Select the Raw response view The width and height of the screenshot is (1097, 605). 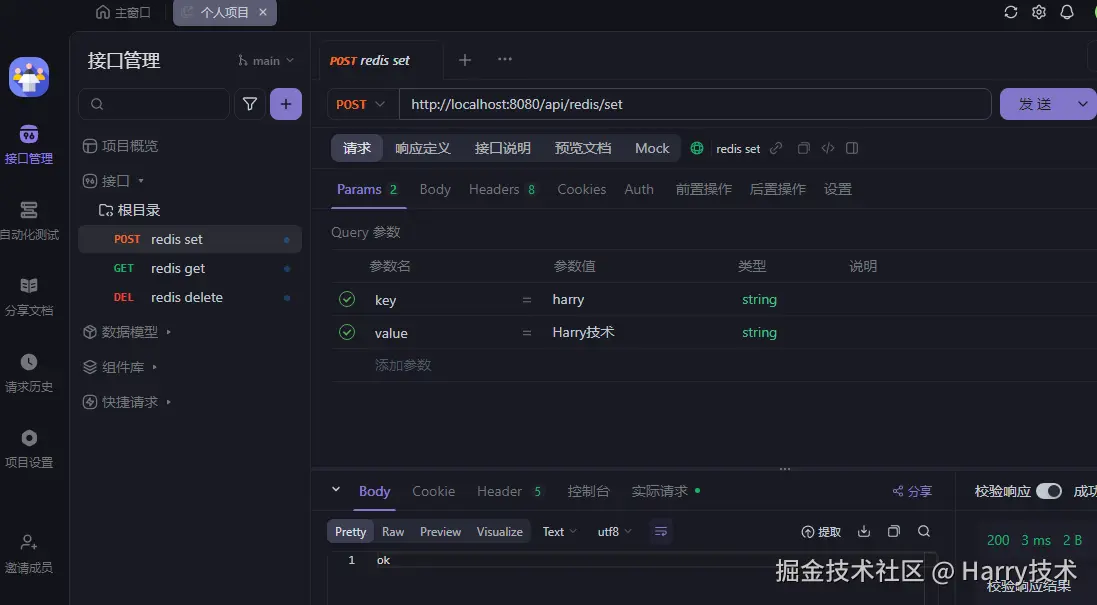(x=392, y=532)
